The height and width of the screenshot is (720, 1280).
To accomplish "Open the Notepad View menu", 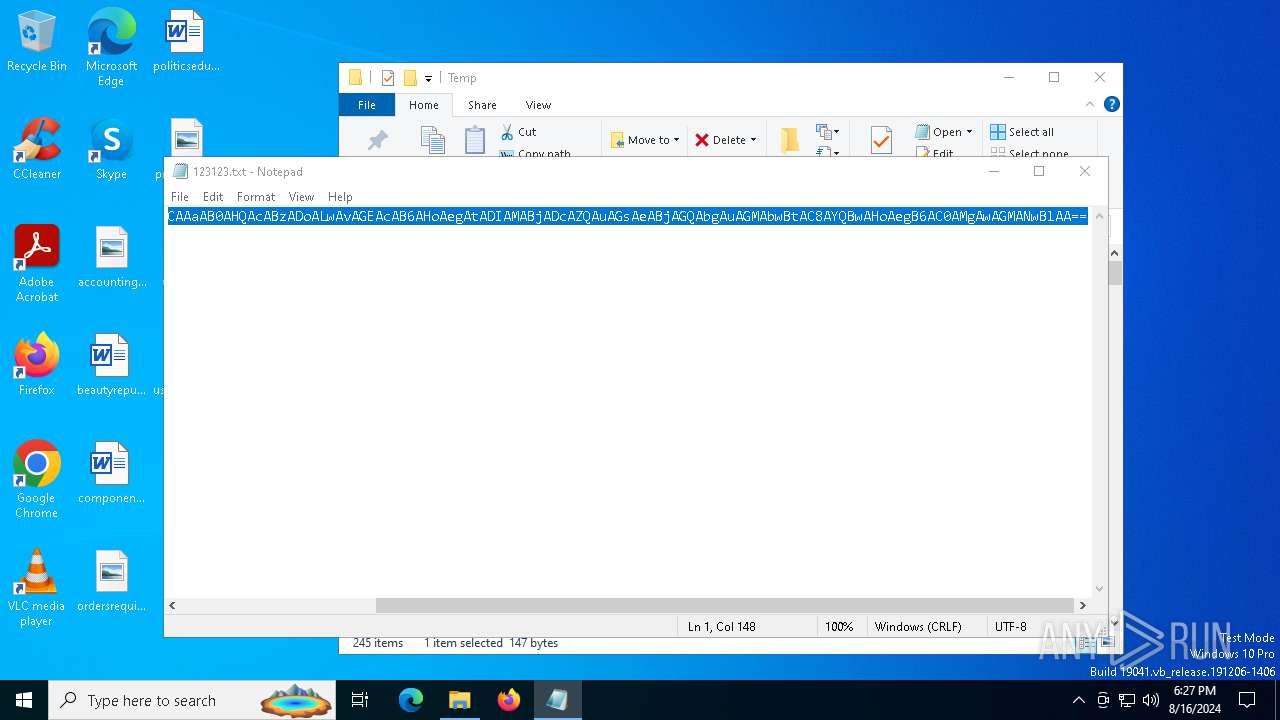I will click(x=301, y=197).
